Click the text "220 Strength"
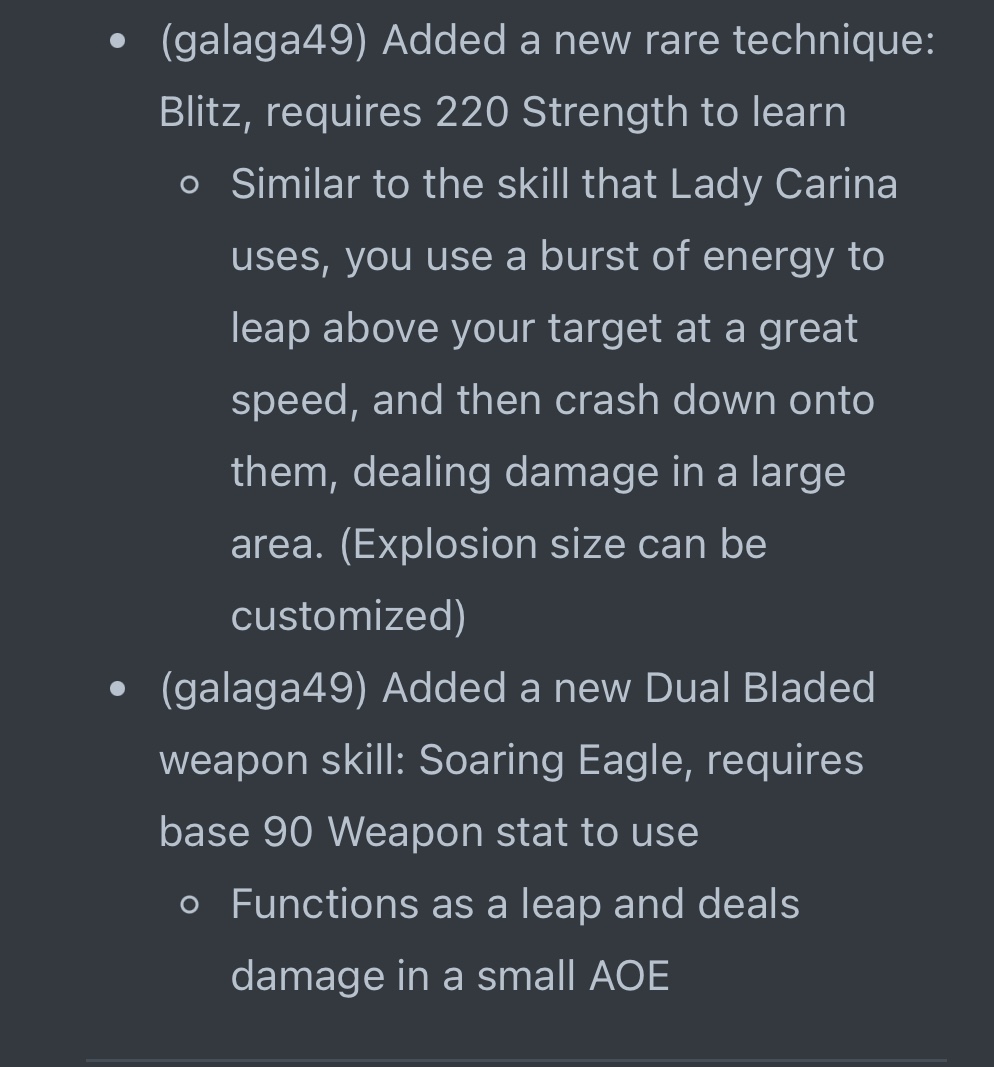Image resolution: width=994 pixels, height=1067 pixels. point(561,112)
